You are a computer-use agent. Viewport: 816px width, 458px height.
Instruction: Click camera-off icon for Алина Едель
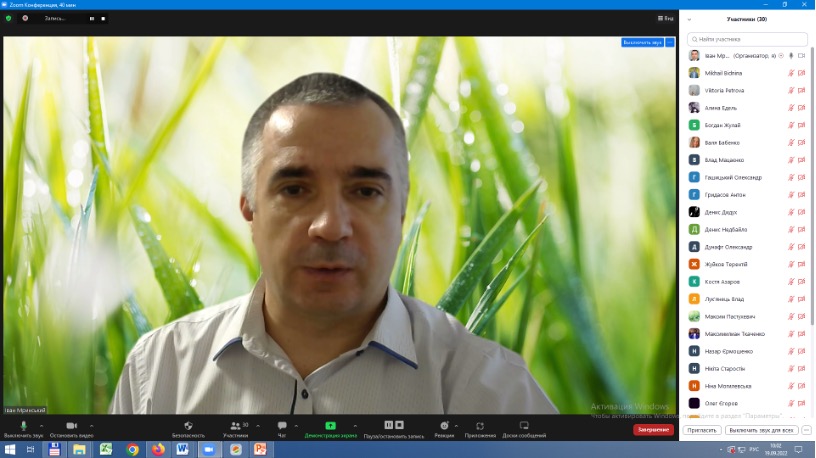point(801,108)
